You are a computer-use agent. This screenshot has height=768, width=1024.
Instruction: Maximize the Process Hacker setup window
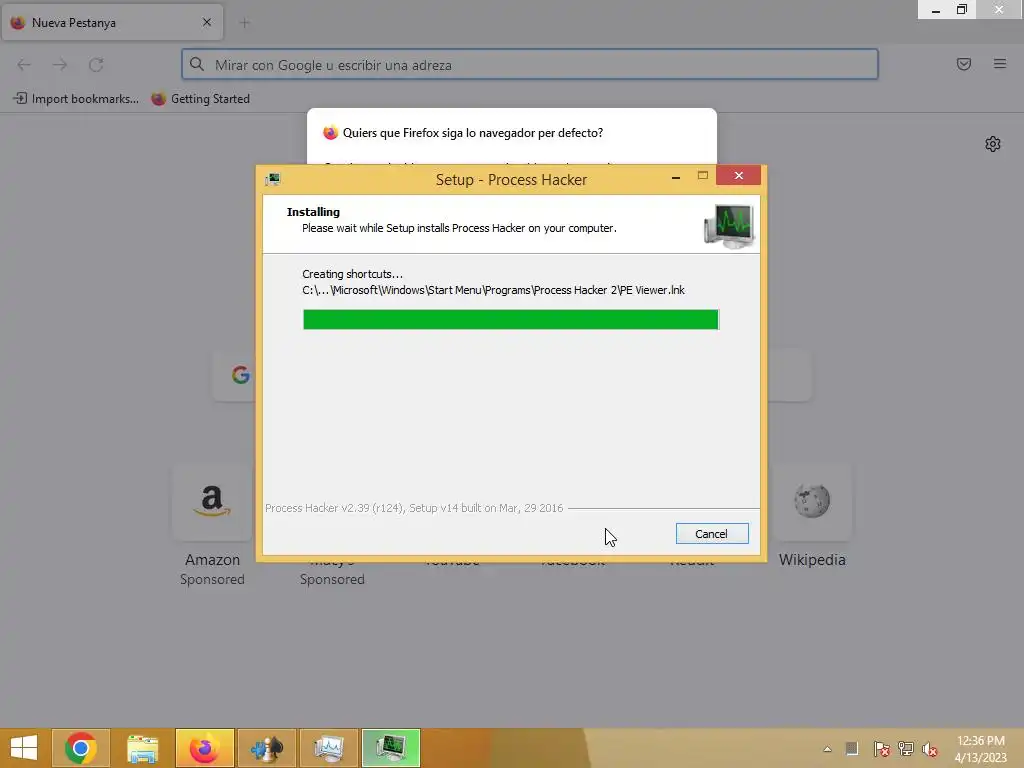click(703, 176)
